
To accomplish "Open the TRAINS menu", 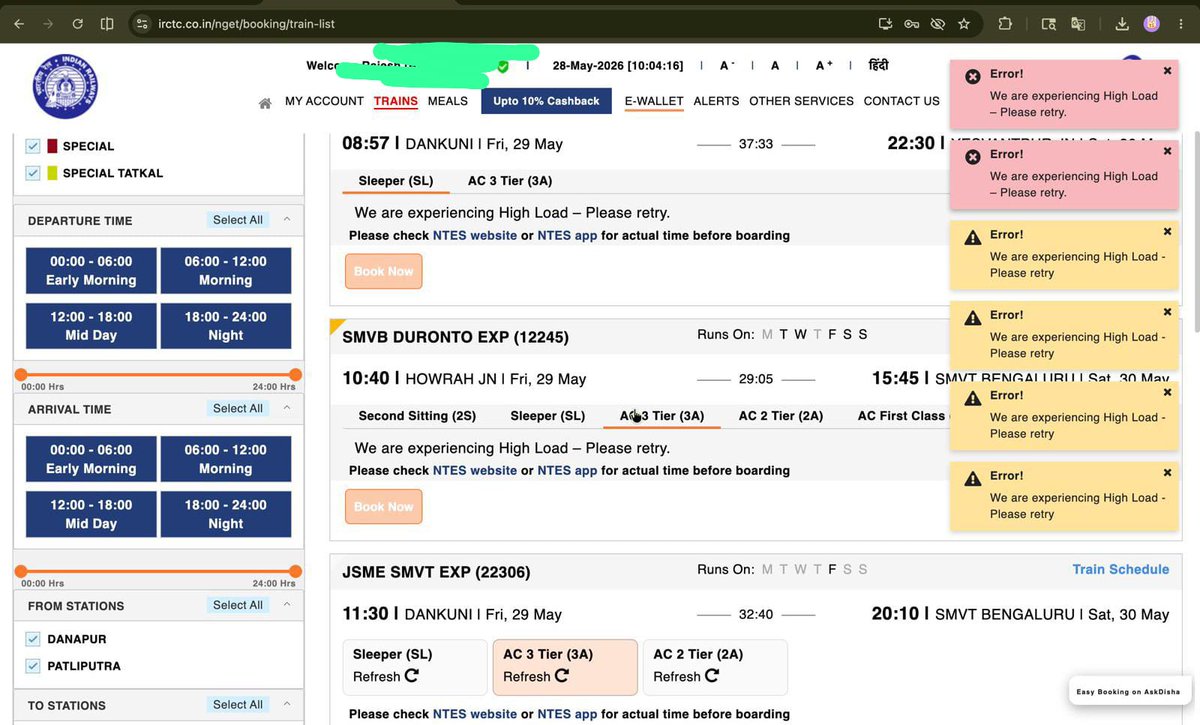I will click(x=396, y=101).
